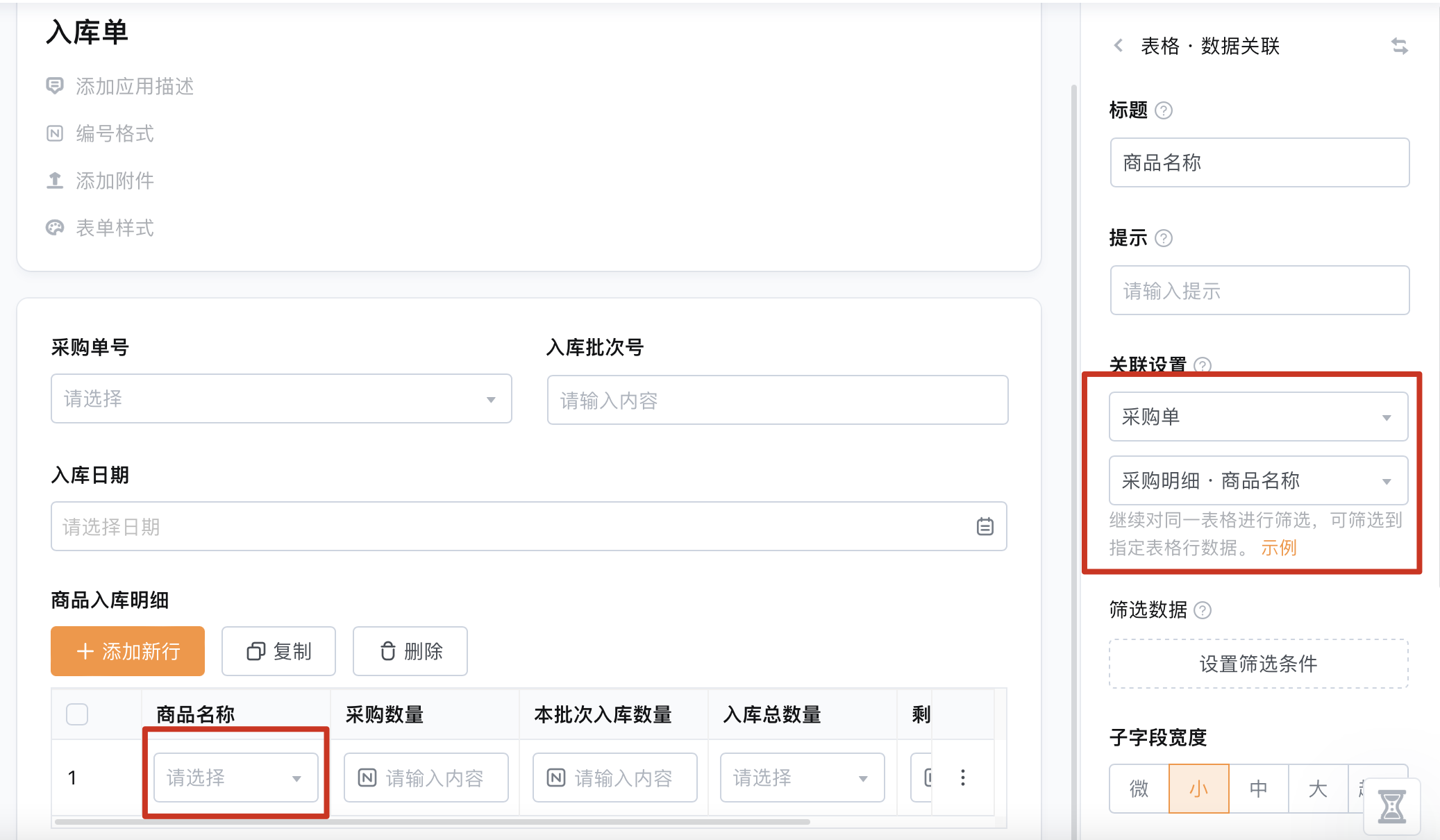Click the help icon next to 筛选数据
The image size is (1440, 840).
(1203, 610)
